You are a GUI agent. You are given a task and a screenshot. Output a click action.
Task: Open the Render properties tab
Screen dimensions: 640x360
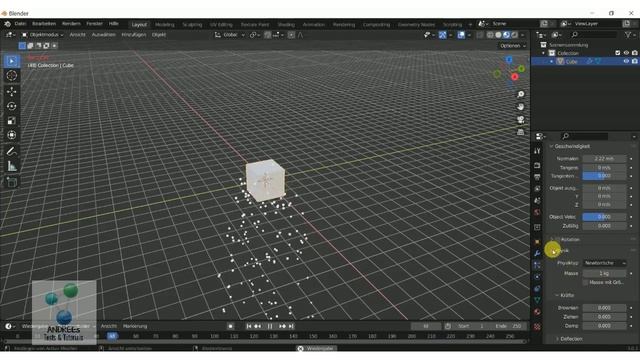pos(537,165)
